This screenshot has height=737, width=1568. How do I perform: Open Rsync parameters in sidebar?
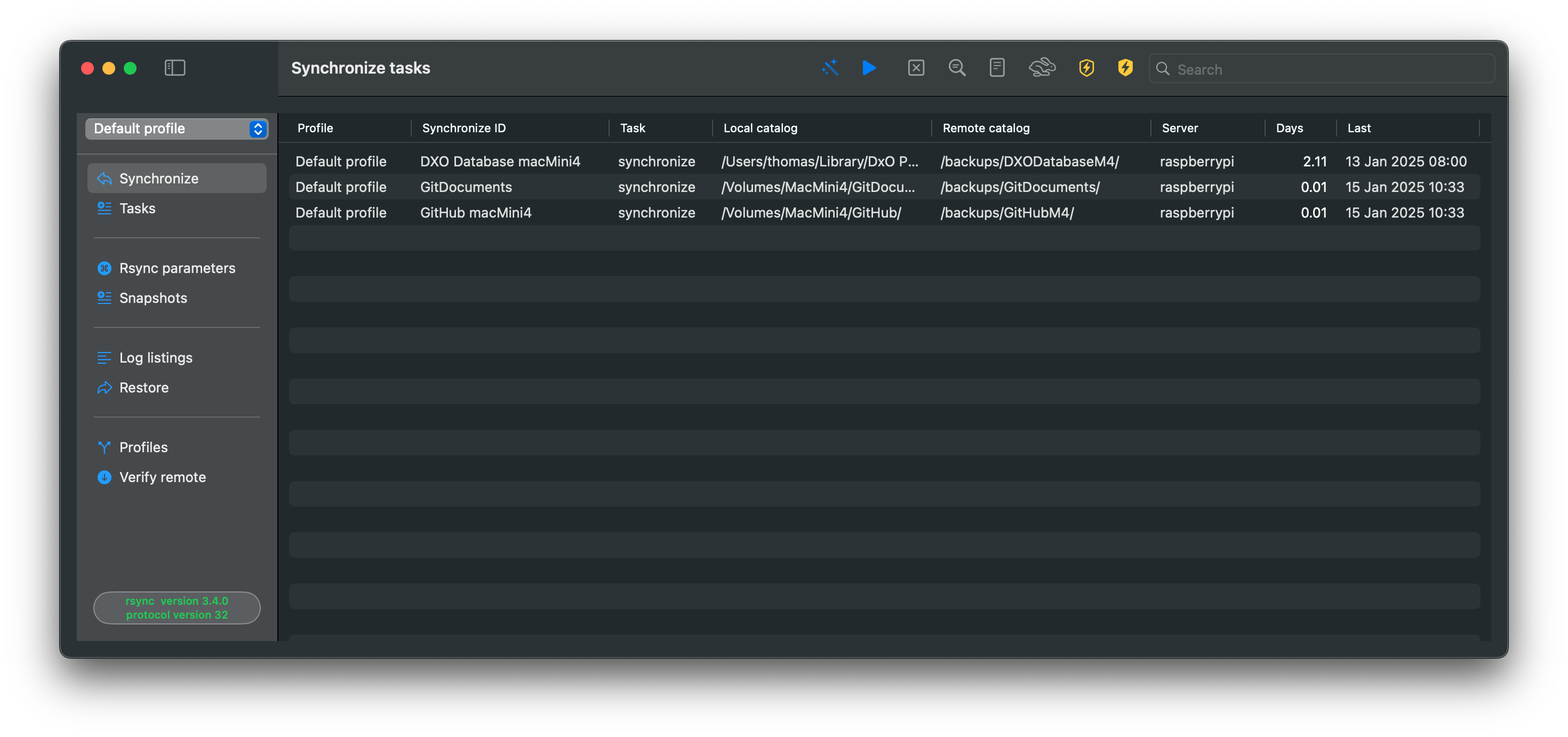(177, 268)
